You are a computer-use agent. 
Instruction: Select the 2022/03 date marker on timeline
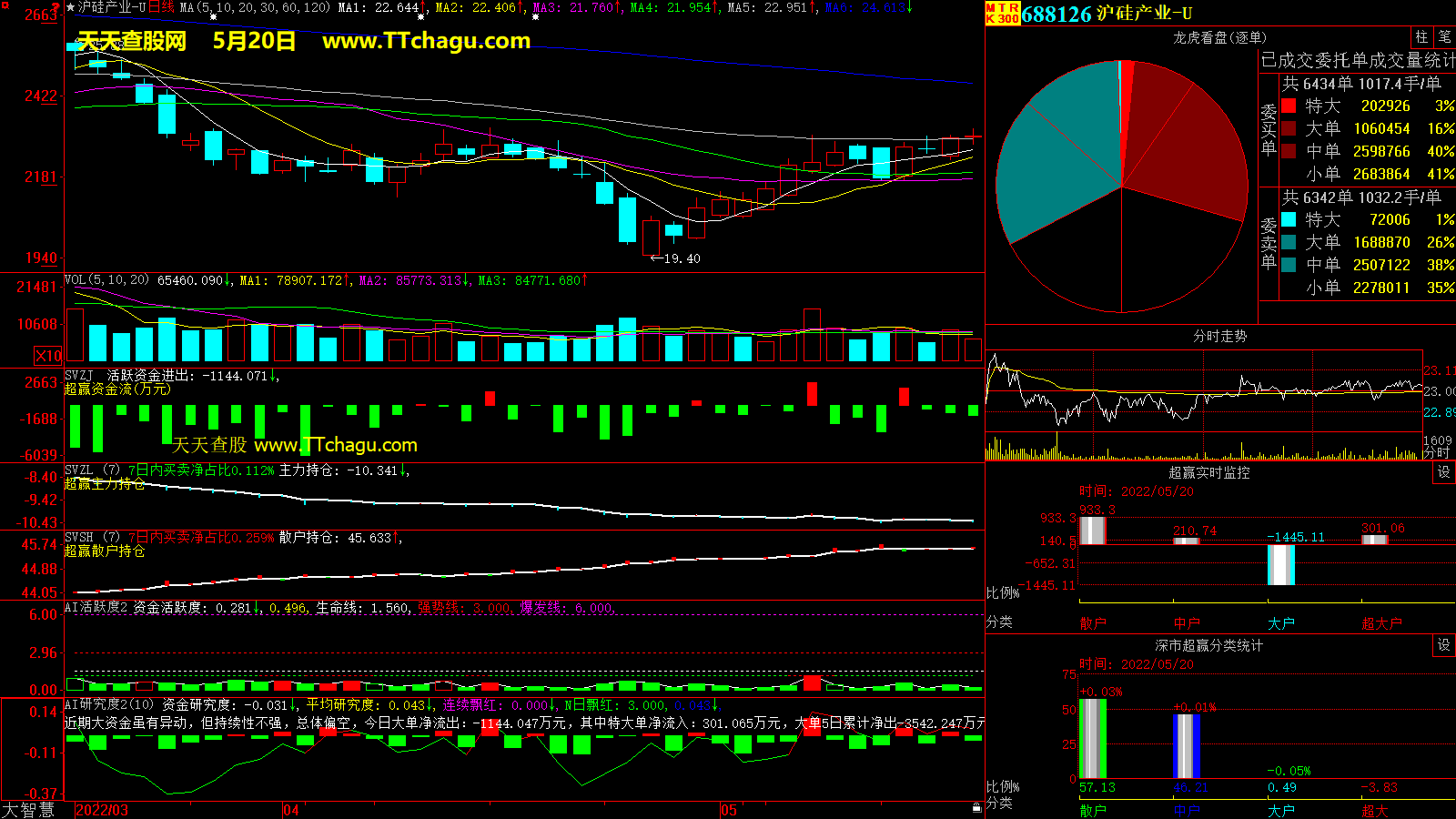(x=102, y=810)
